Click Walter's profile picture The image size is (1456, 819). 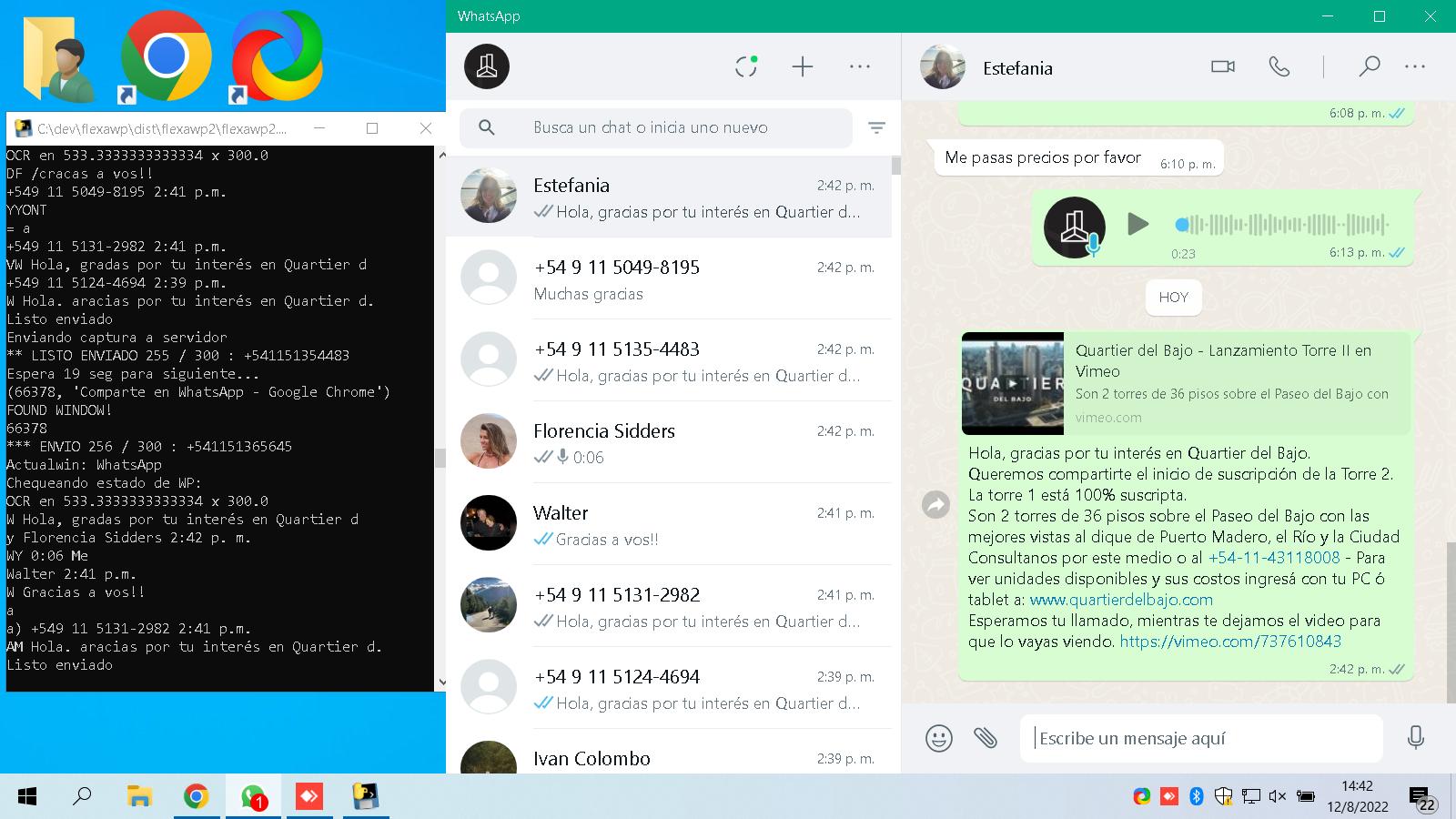(489, 523)
